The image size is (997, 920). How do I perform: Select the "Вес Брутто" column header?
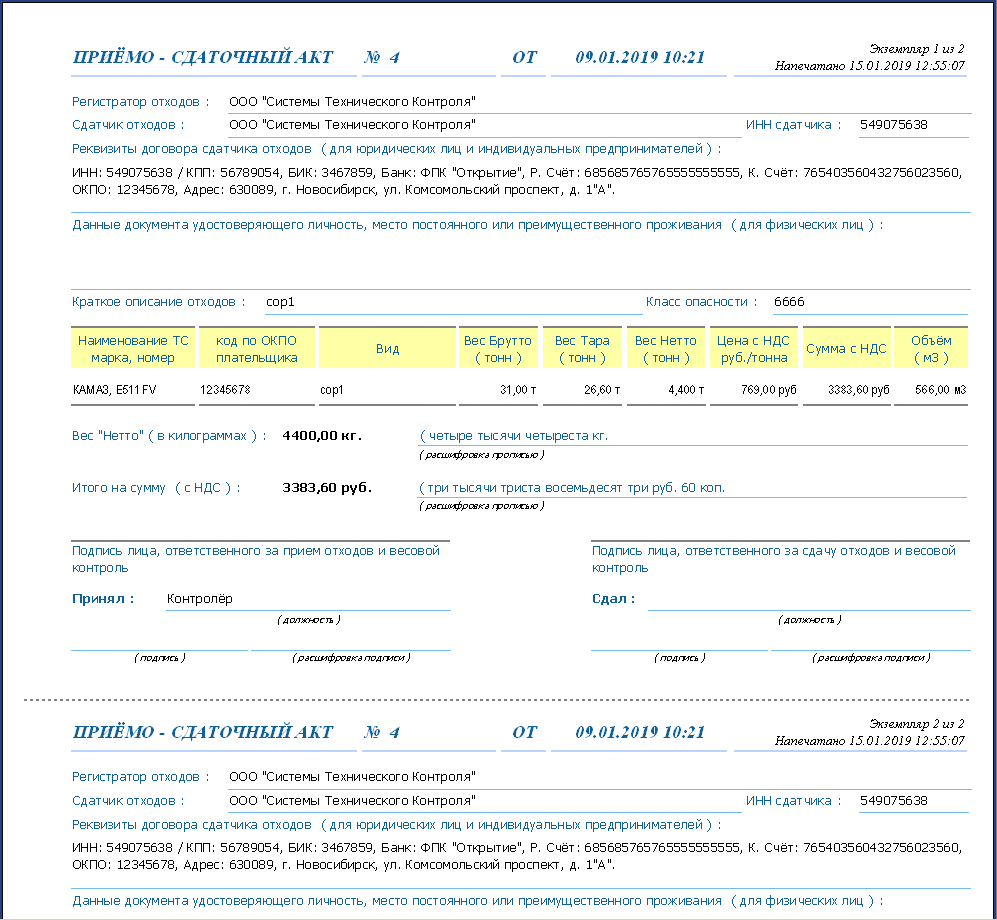[x=498, y=349]
